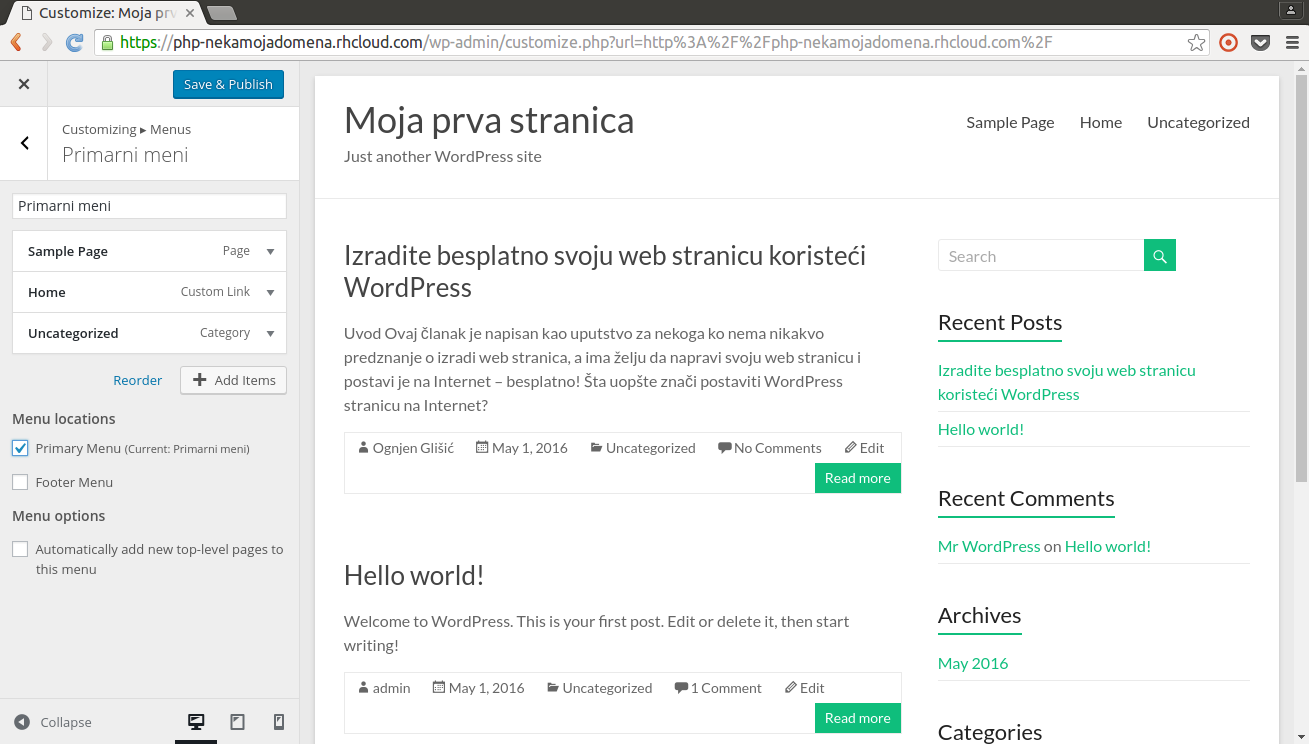1309x744 pixels.
Task: Click the calendar icon on the first post
Action: point(482,448)
